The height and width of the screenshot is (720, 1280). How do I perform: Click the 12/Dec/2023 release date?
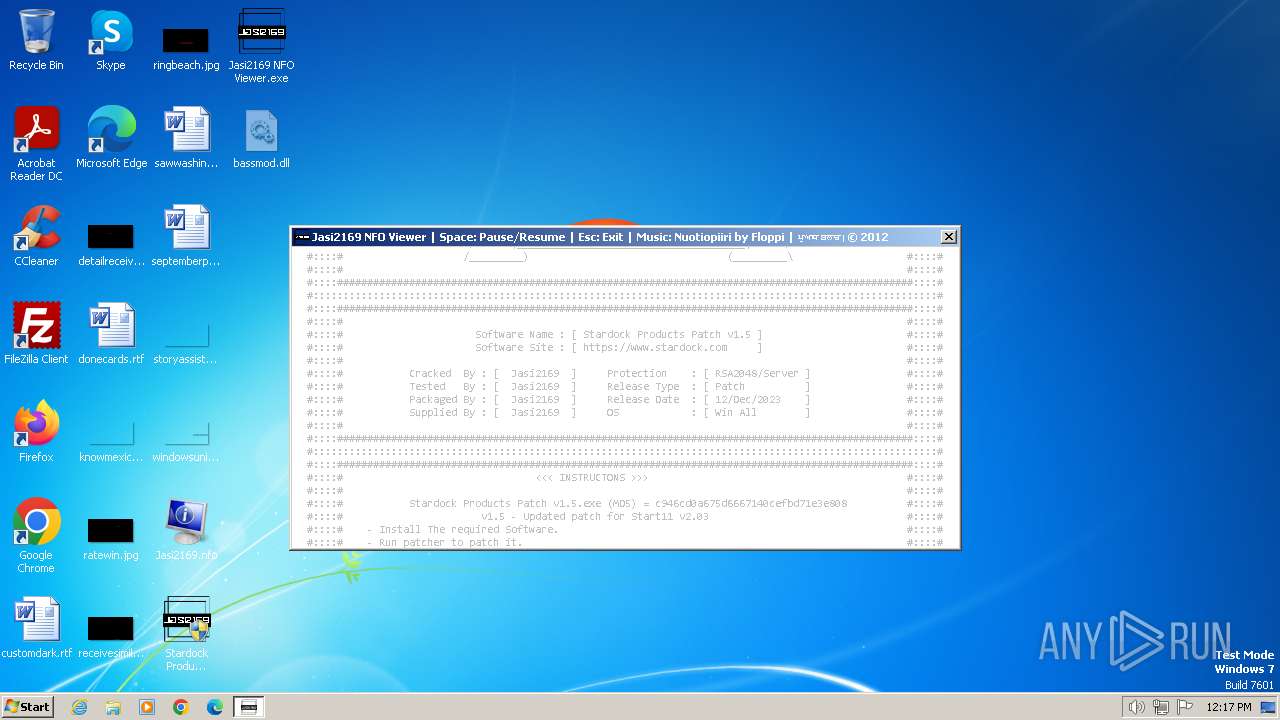748,400
